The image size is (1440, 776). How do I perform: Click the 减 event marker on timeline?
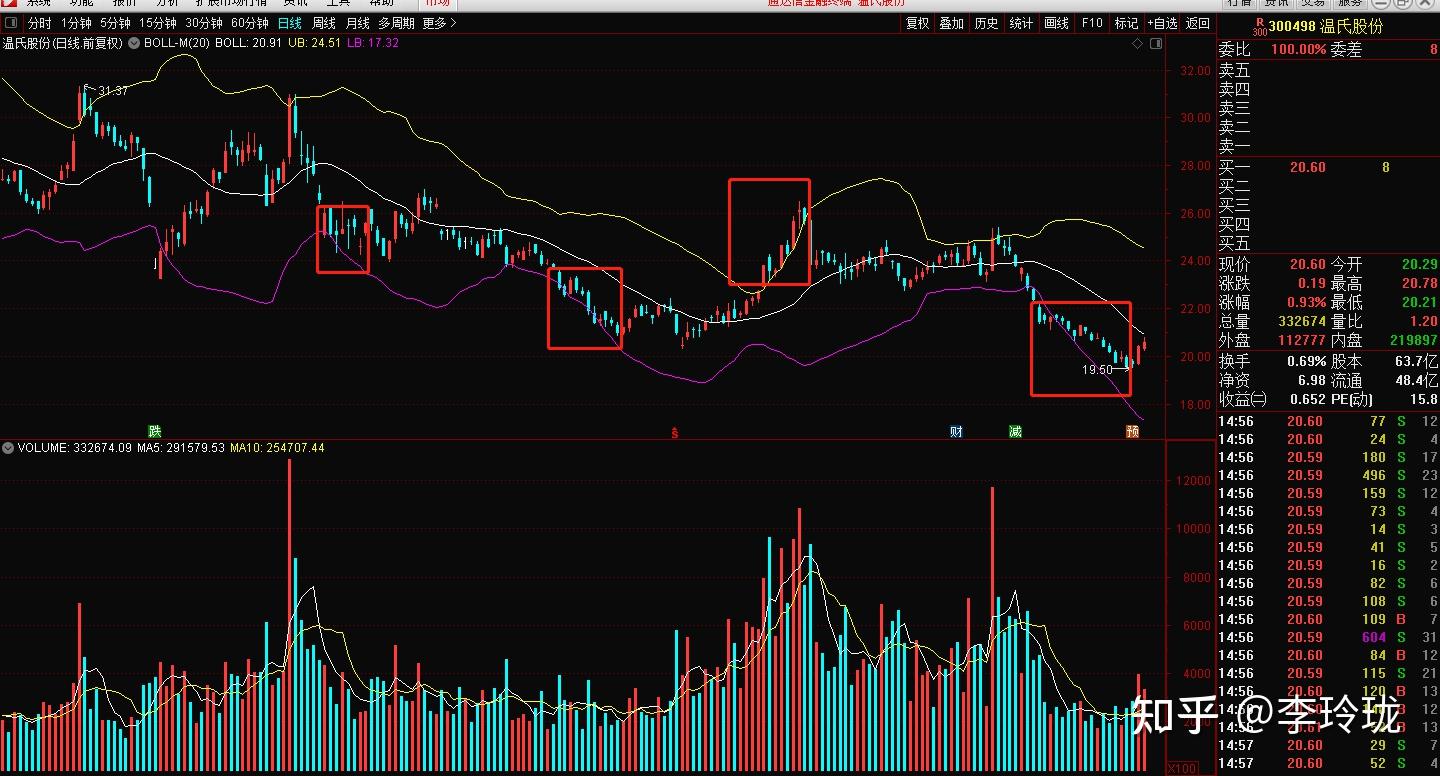(x=1016, y=432)
